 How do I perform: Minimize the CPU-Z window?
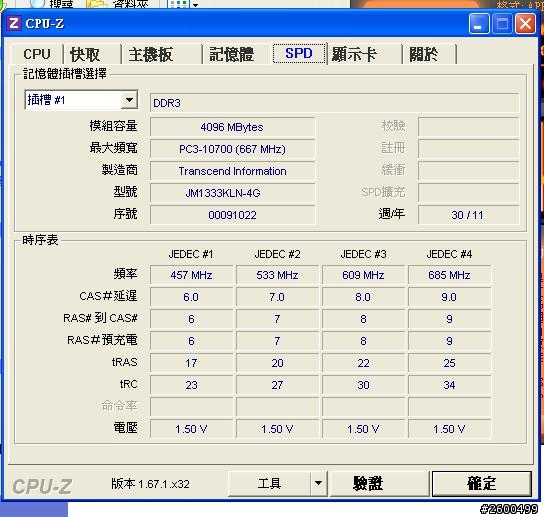coord(478,24)
